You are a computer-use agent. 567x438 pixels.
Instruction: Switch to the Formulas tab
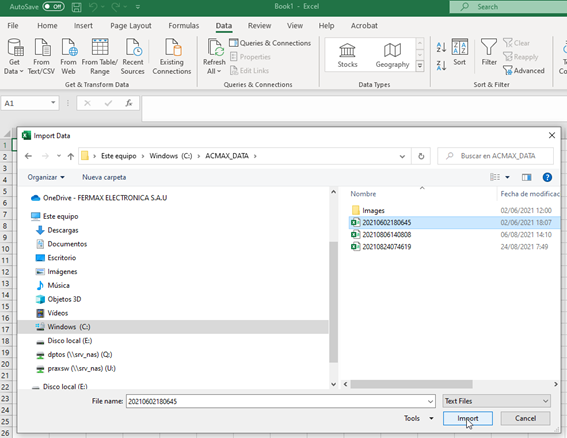click(x=183, y=26)
